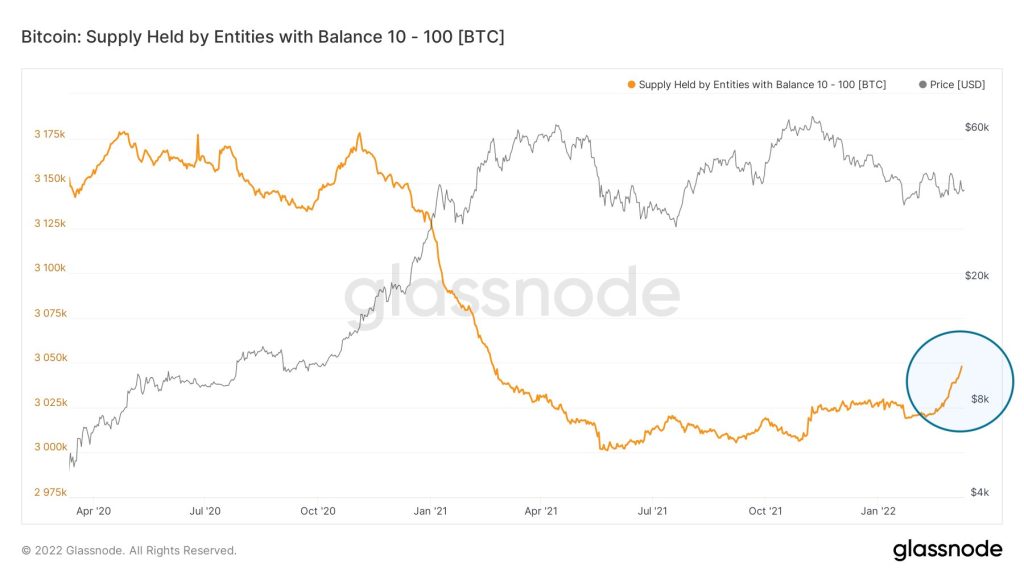Select the Jan '21 x-axis label
1024x576 pixels.
pyautogui.click(x=429, y=511)
